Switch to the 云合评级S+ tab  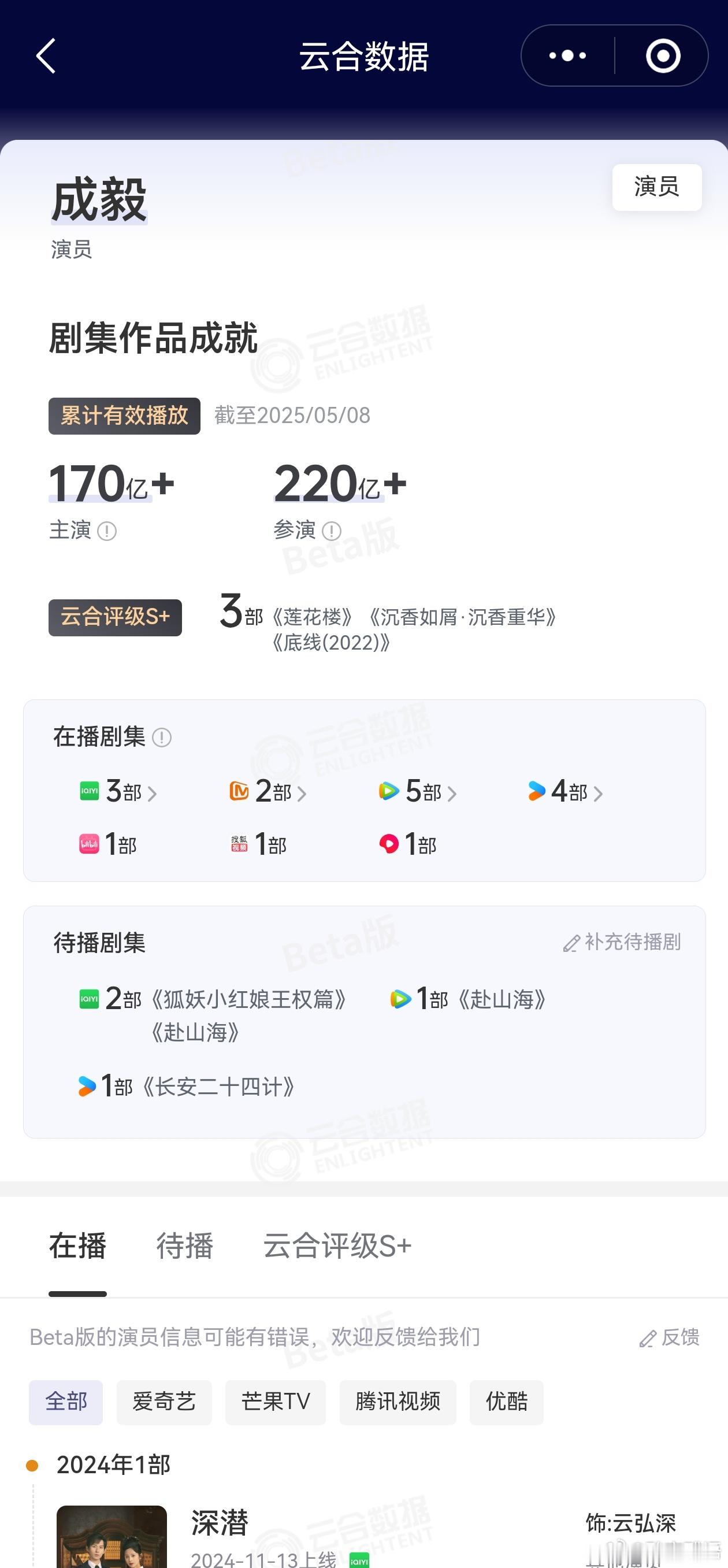pyautogui.click(x=337, y=1245)
